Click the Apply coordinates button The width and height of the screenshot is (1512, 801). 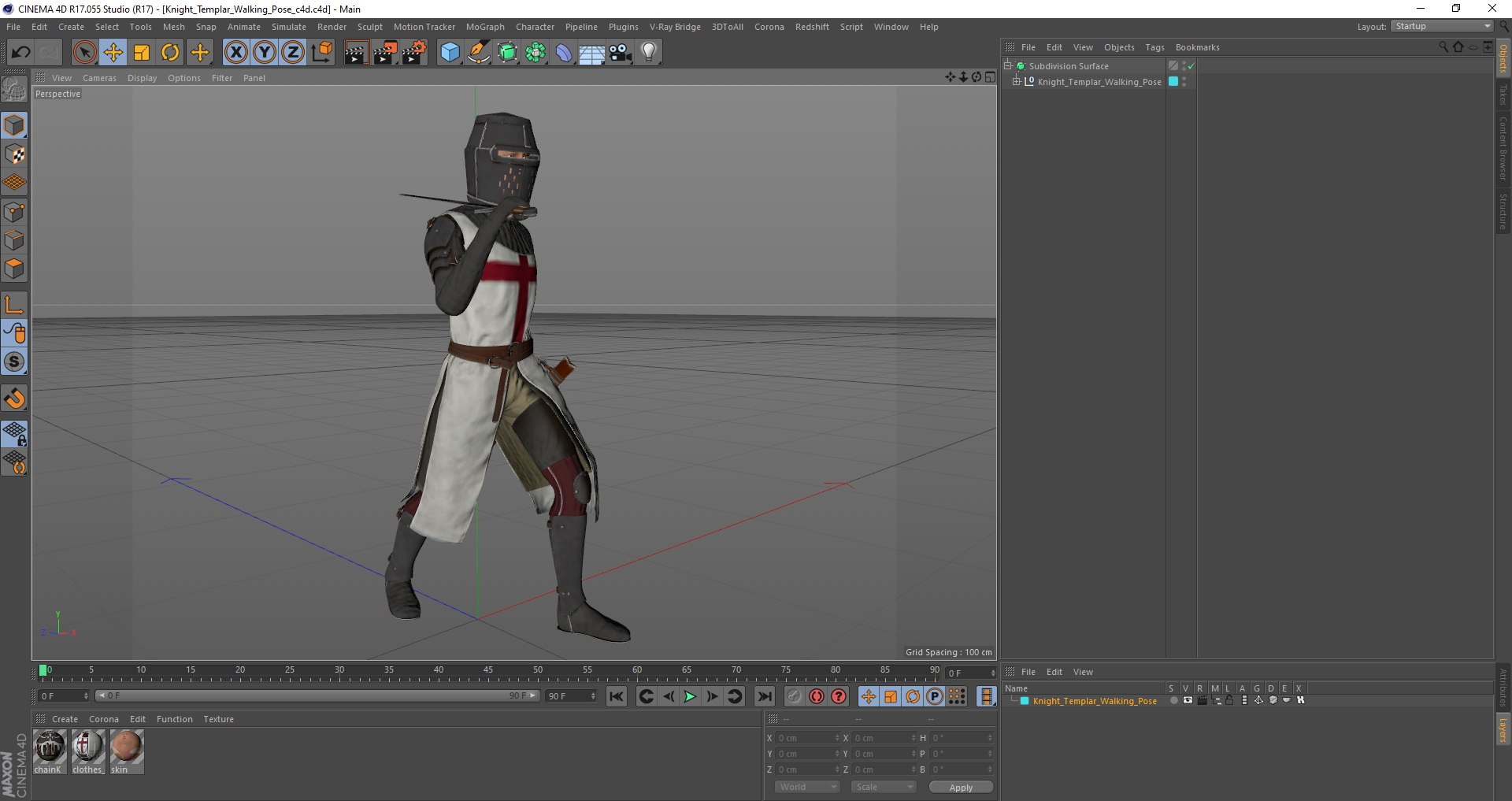coord(961,788)
